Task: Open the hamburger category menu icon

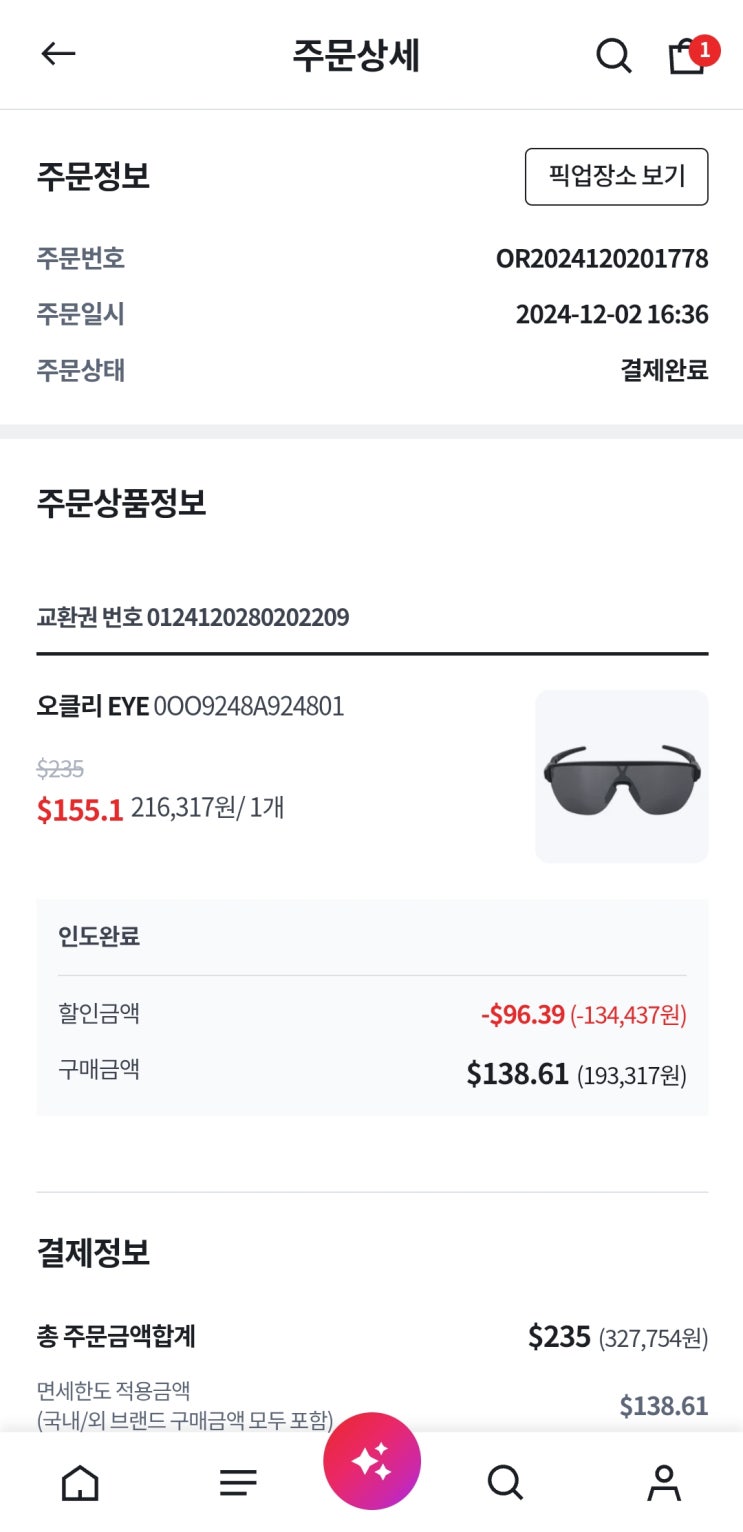Action: click(238, 1482)
